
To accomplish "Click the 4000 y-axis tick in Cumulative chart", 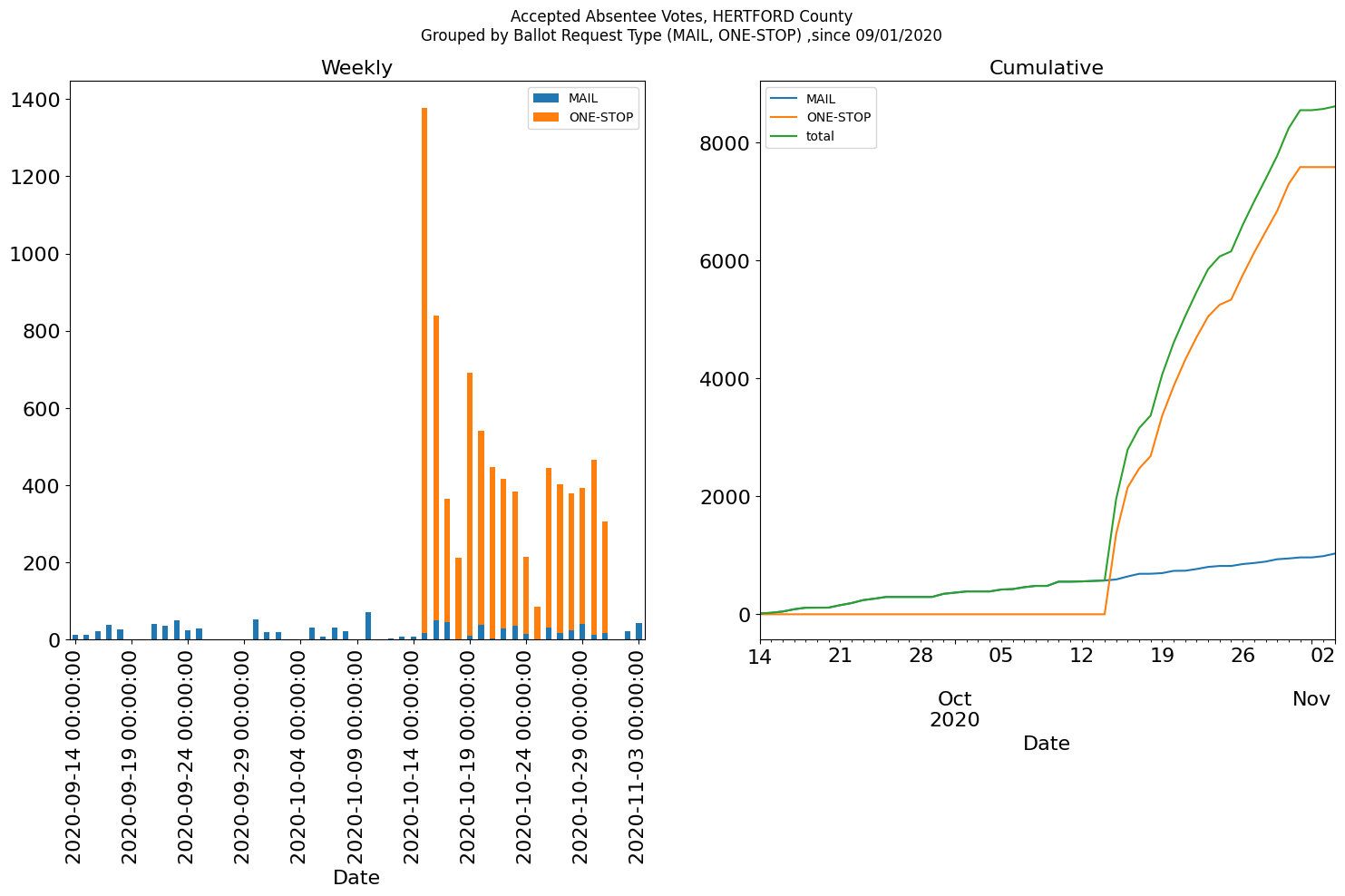I will pos(726,379).
